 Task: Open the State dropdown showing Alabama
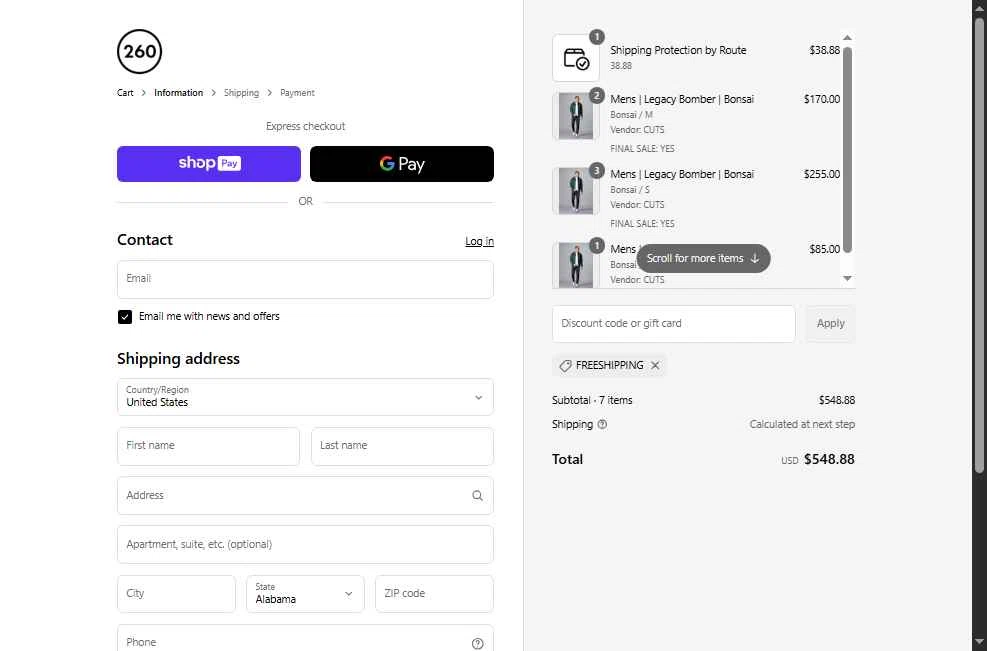click(305, 594)
